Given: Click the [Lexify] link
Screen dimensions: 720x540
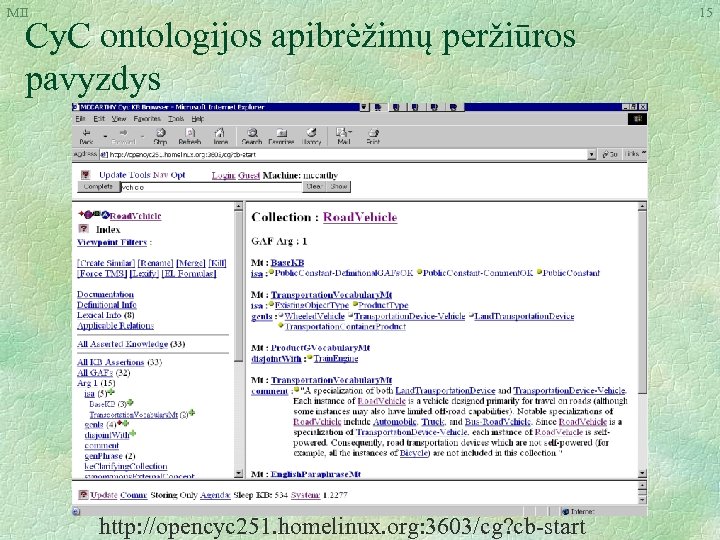Looking at the screenshot, I should click(144, 274).
